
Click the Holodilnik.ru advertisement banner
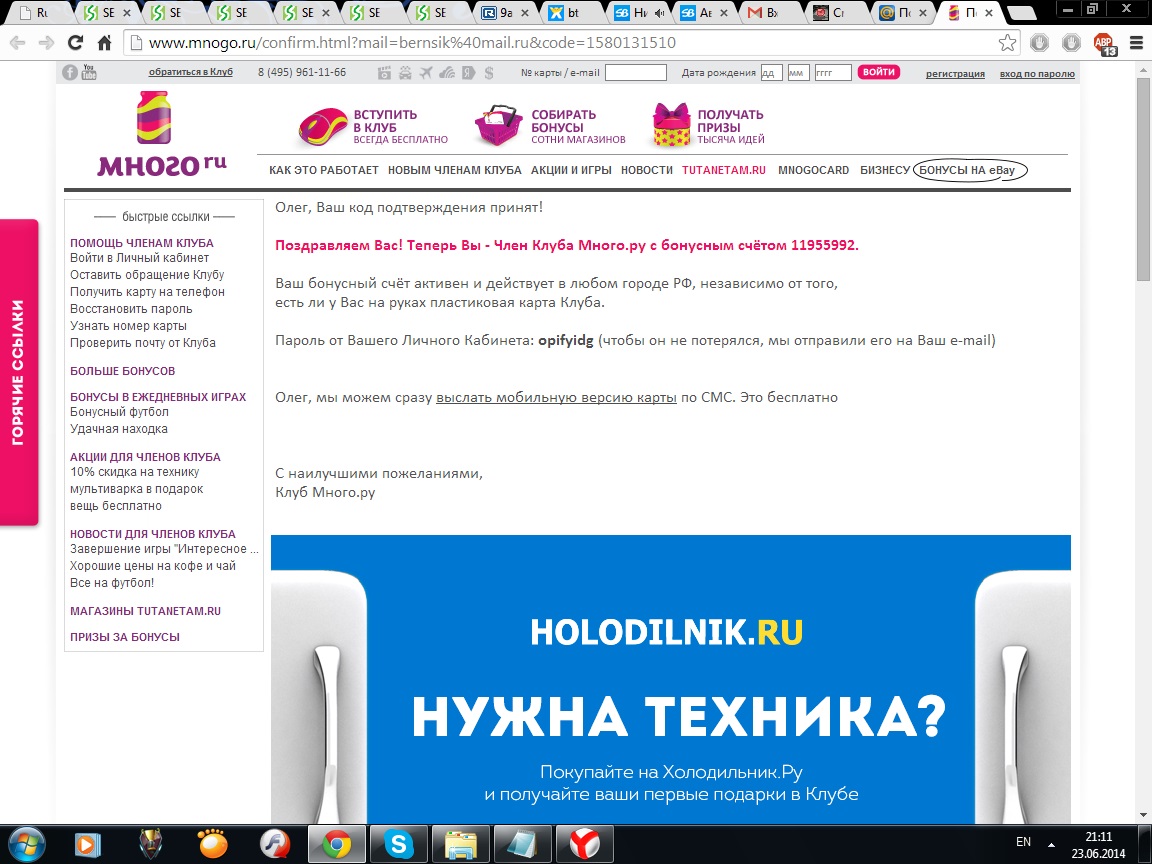[x=671, y=679]
